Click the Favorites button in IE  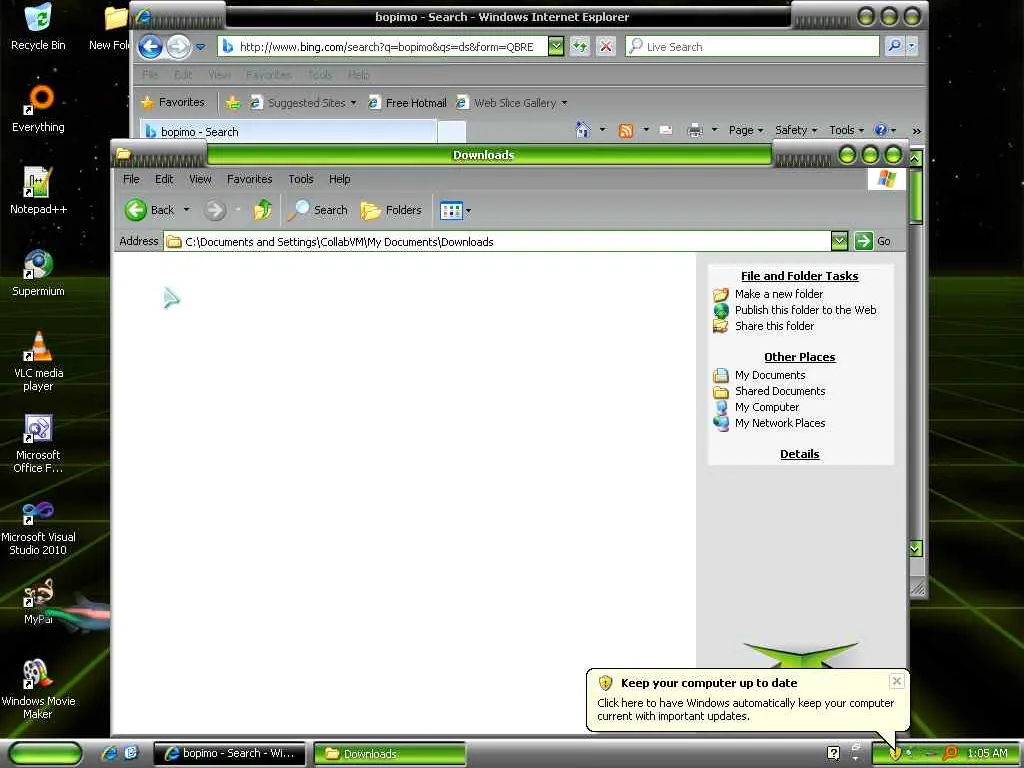click(173, 102)
